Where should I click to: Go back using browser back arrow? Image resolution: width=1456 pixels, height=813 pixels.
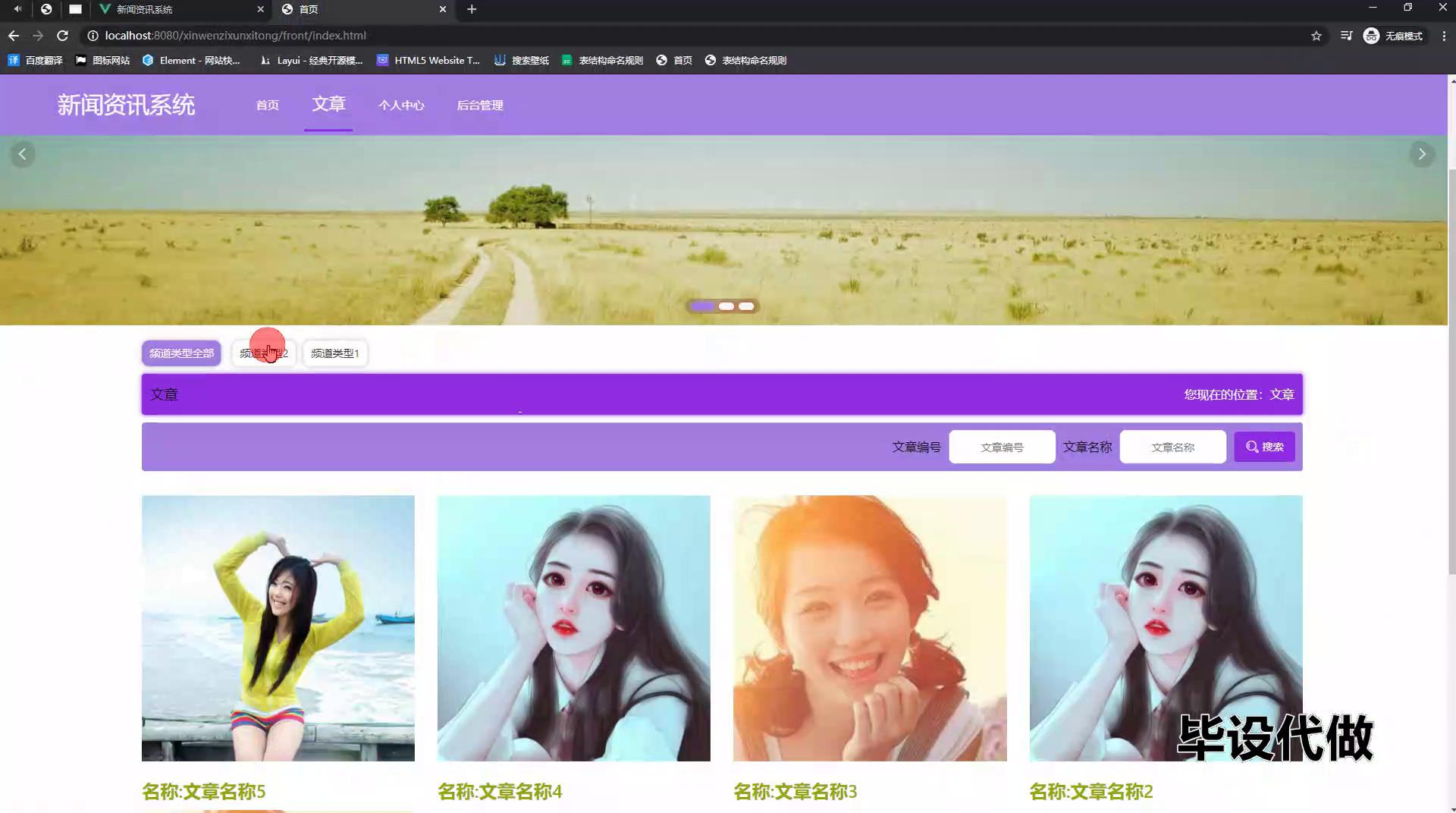tap(14, 36)
